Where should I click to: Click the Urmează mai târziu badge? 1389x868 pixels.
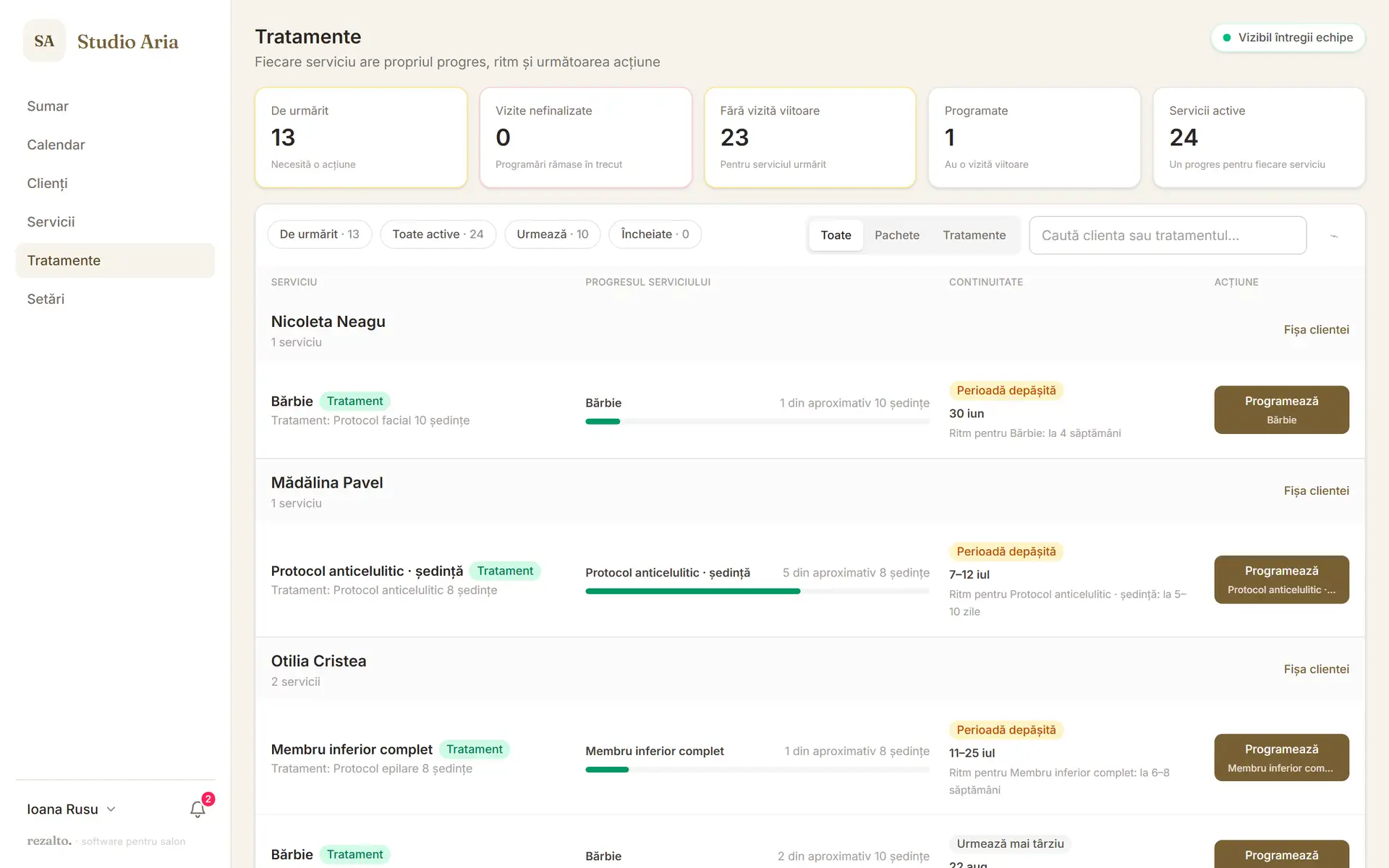click(1010, 843)
